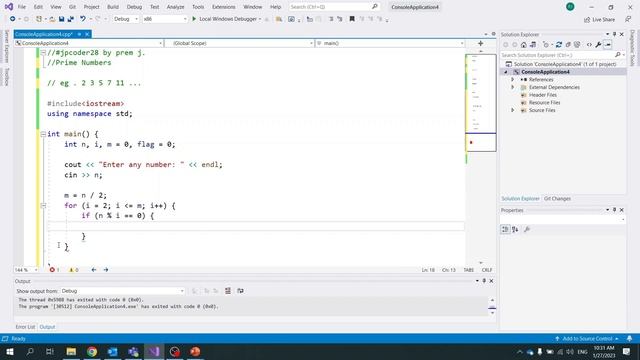
Task: Open the Show output from dropdown
Action: click(122, 291)
